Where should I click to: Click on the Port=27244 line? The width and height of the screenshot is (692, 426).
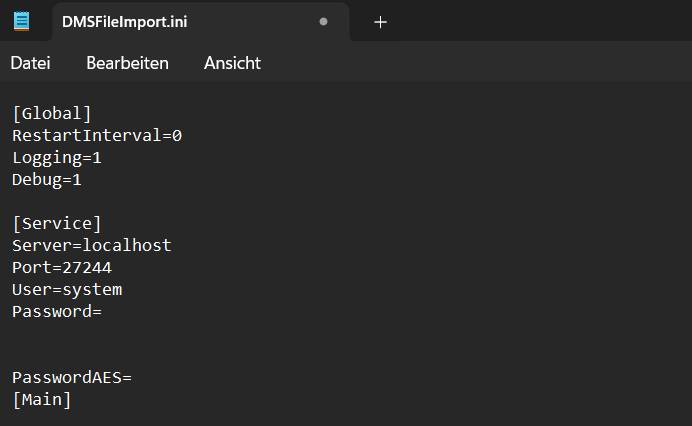(62, 268)
